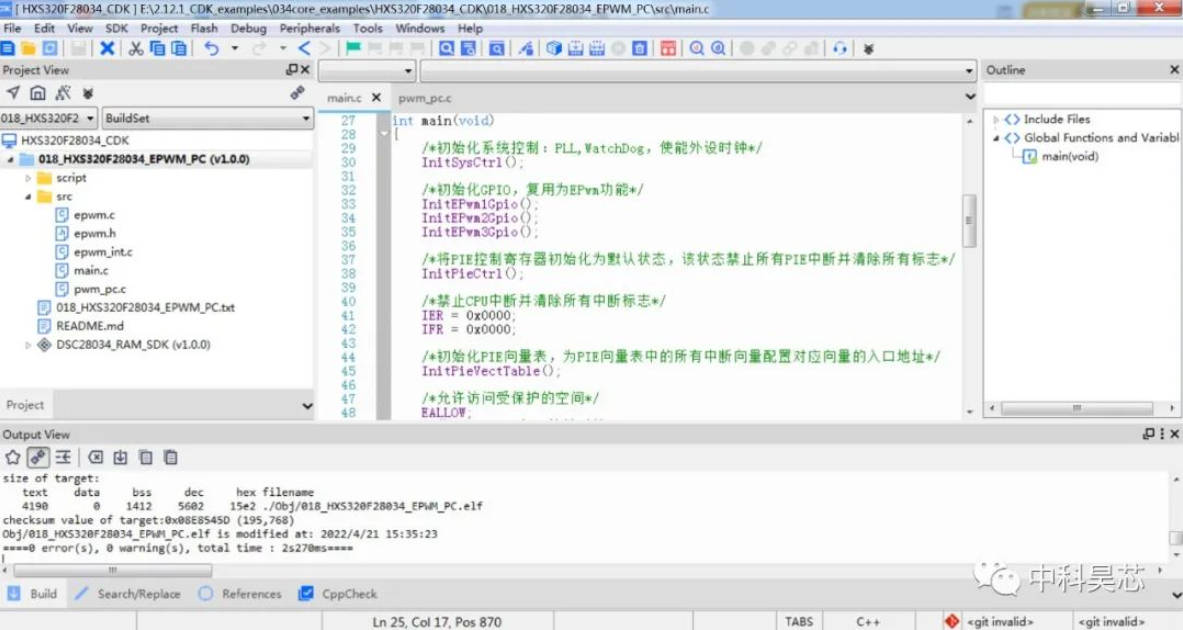Click the Paste clipboard icon in toolbar
This screenshot has width=1183, height=630.
point(179,48)
